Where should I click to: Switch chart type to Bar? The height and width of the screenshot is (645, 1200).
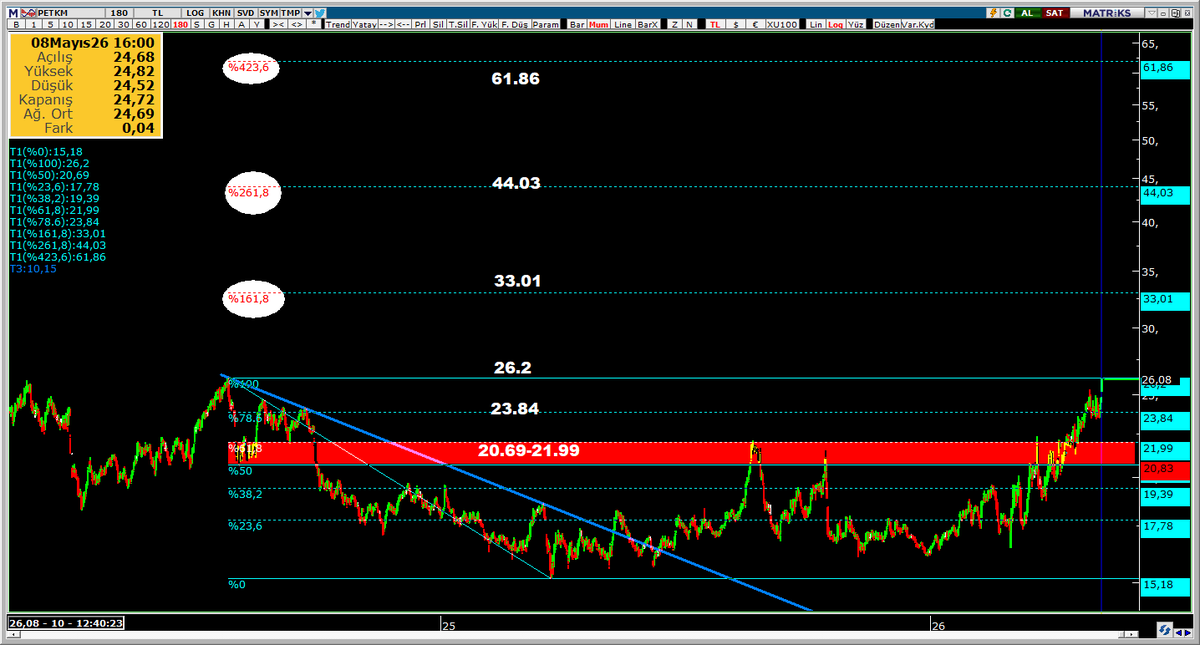[x=577, y=24]
